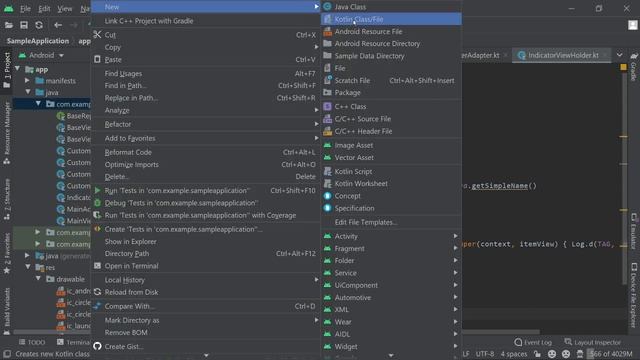This screenshot has width=640, height=360.
Task: Expand the Fragment submenu
Action: point(391,248)
